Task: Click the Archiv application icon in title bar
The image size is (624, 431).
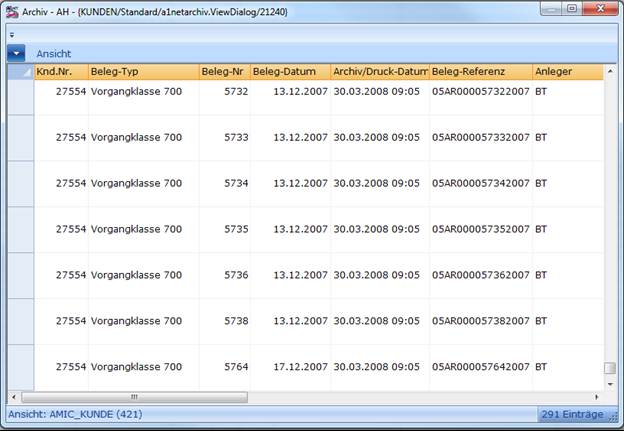Action: pos(12,12)
